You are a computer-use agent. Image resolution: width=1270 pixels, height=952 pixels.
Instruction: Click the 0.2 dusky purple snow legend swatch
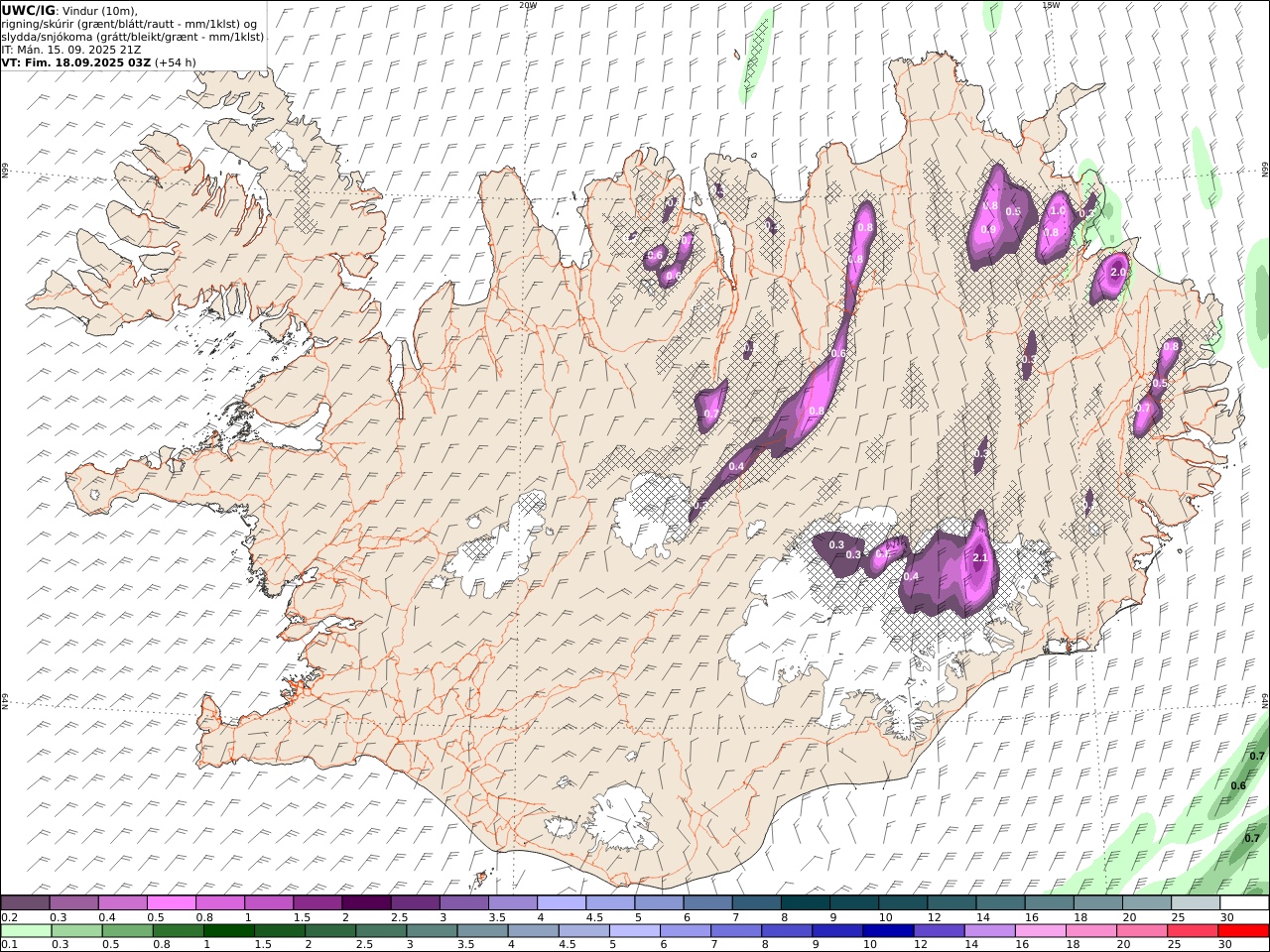point(25,903)
